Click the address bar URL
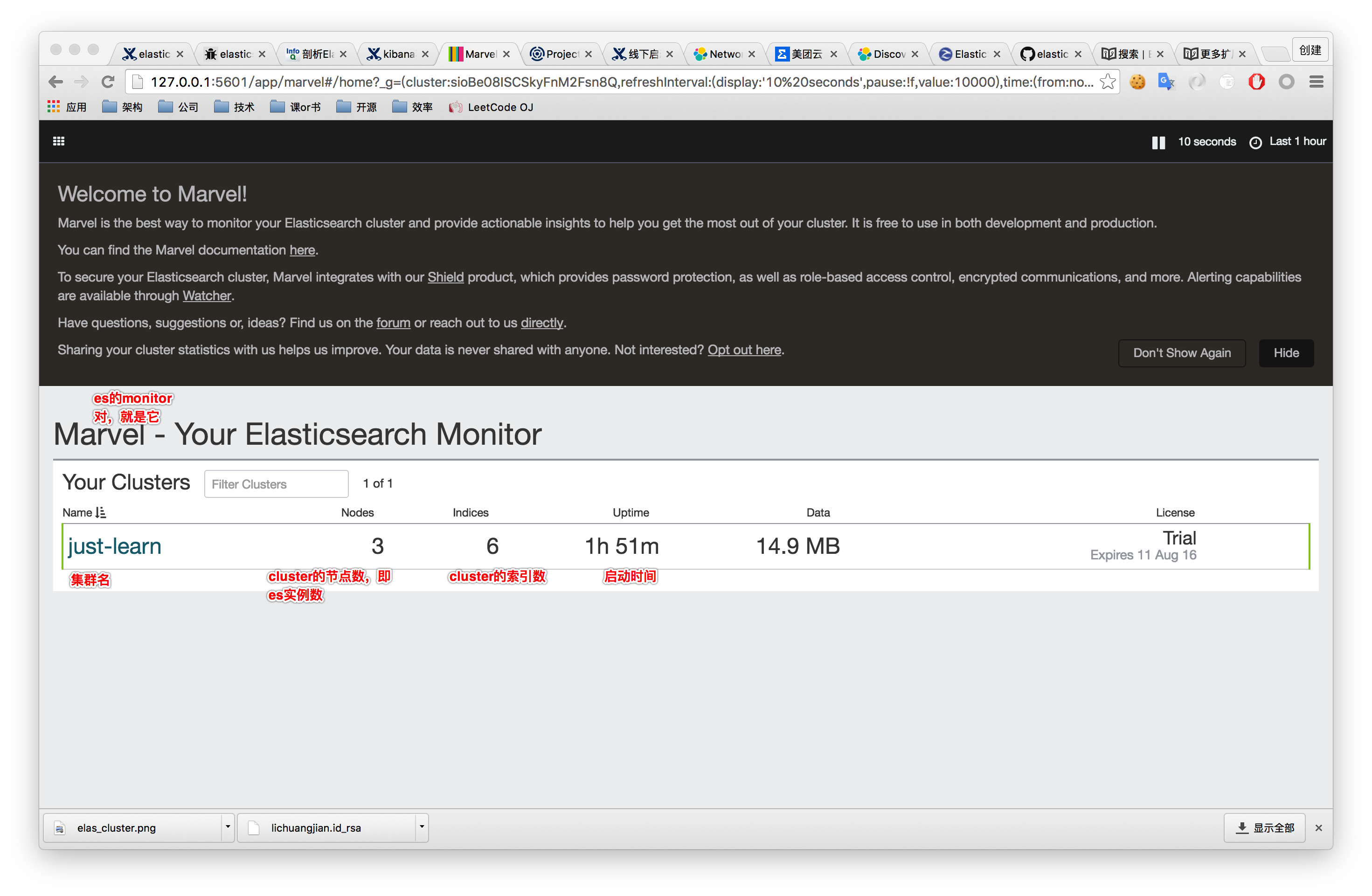The height and width of the screenshot is (896, 1372). pos(622,82)
